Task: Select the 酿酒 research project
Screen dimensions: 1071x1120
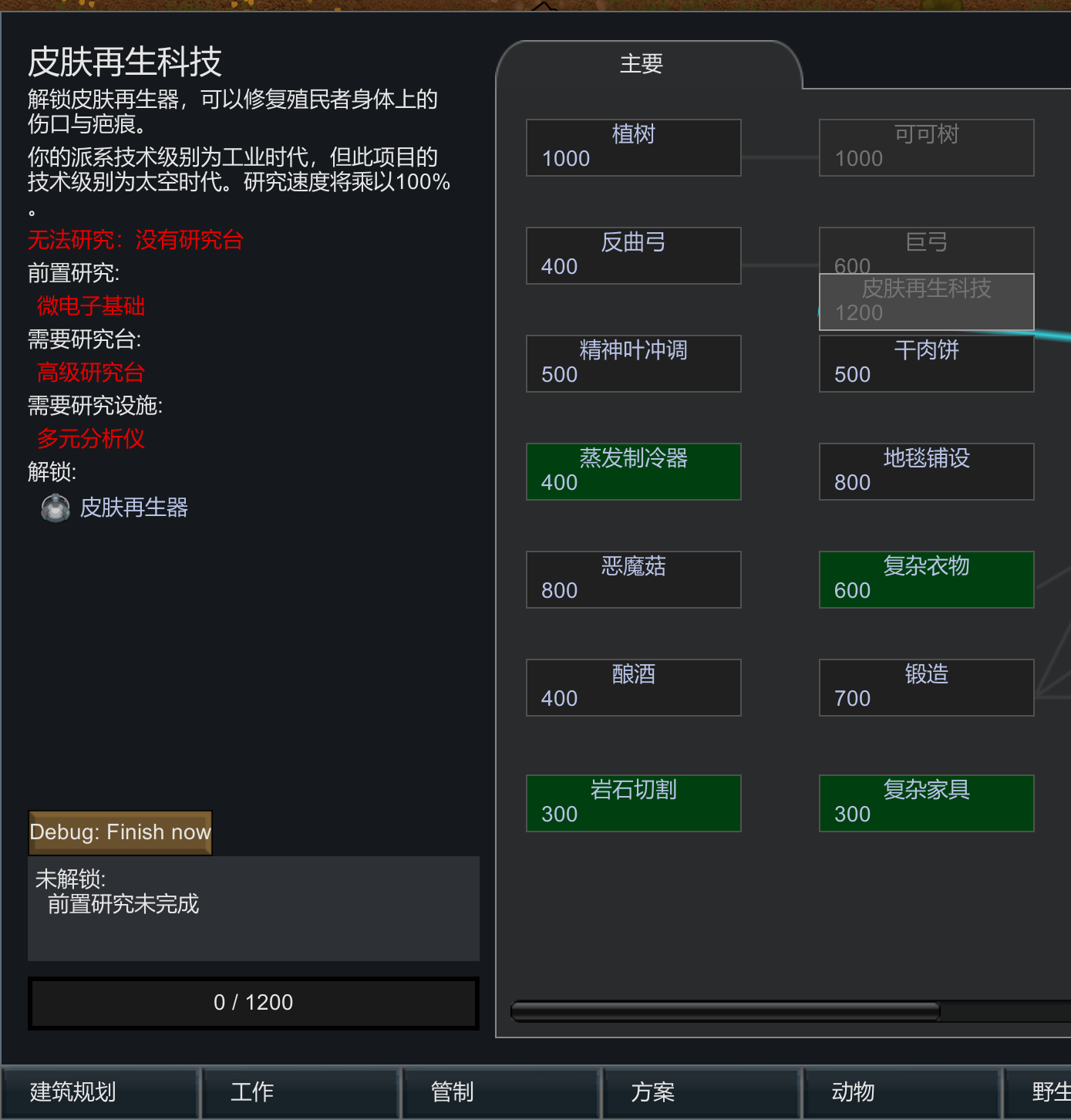Action: click(x=633, y=687)
